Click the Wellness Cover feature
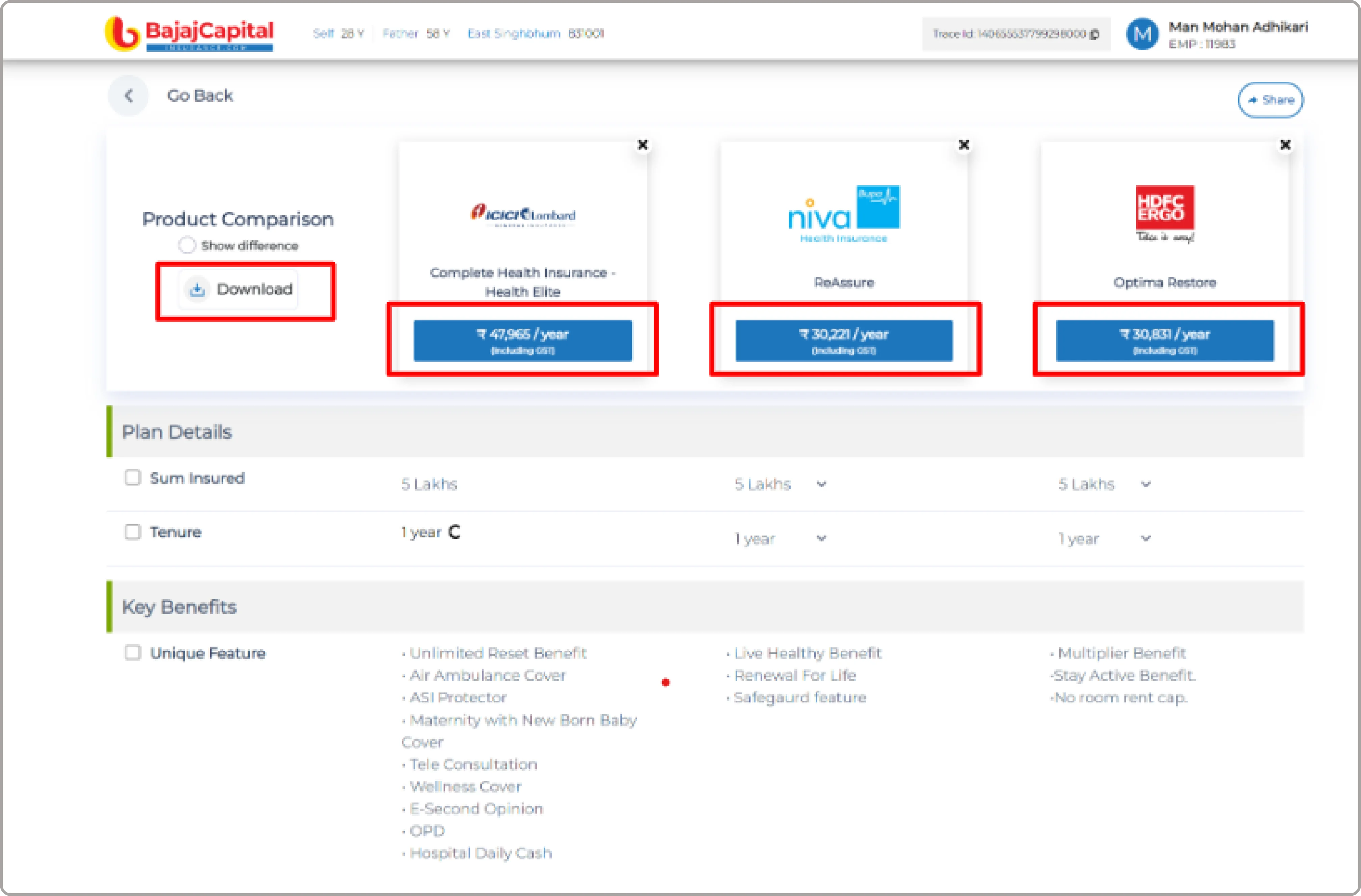 466,787
